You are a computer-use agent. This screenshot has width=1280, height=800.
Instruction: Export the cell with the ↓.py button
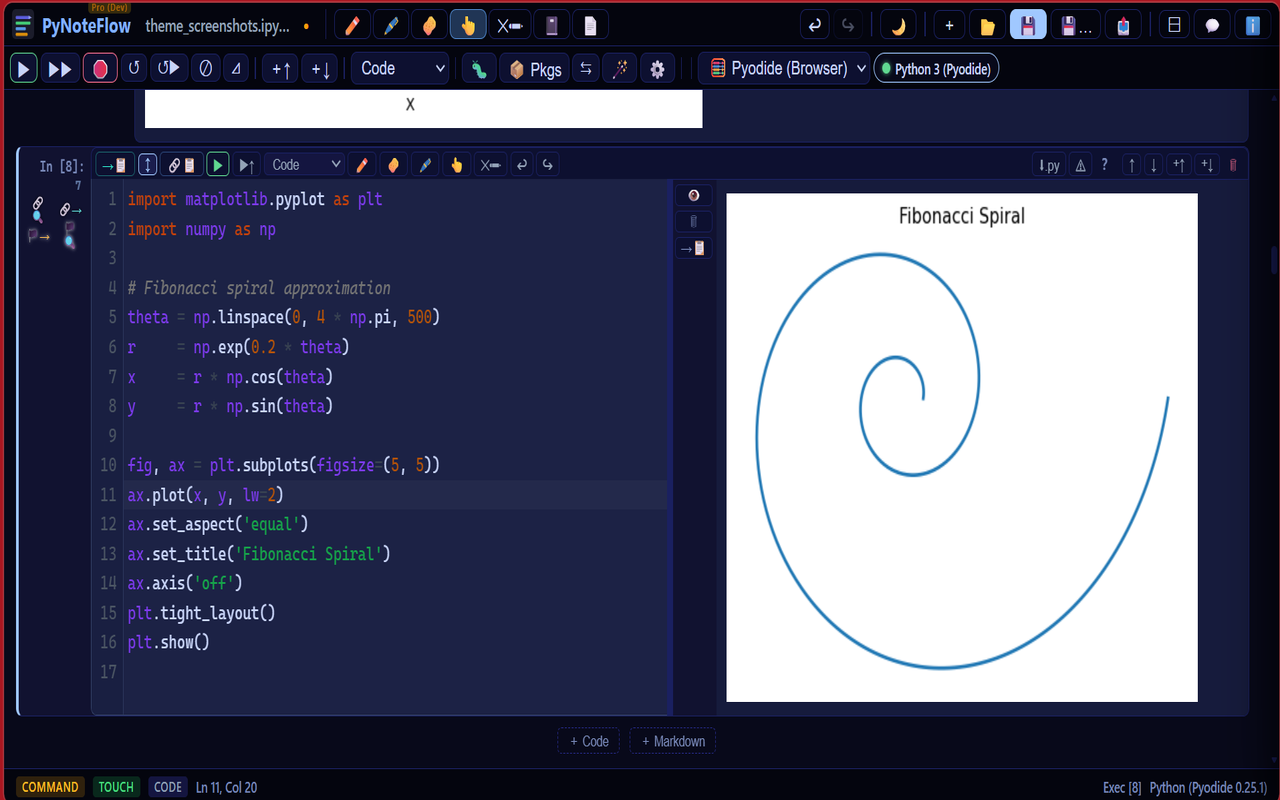[1049, 166]
